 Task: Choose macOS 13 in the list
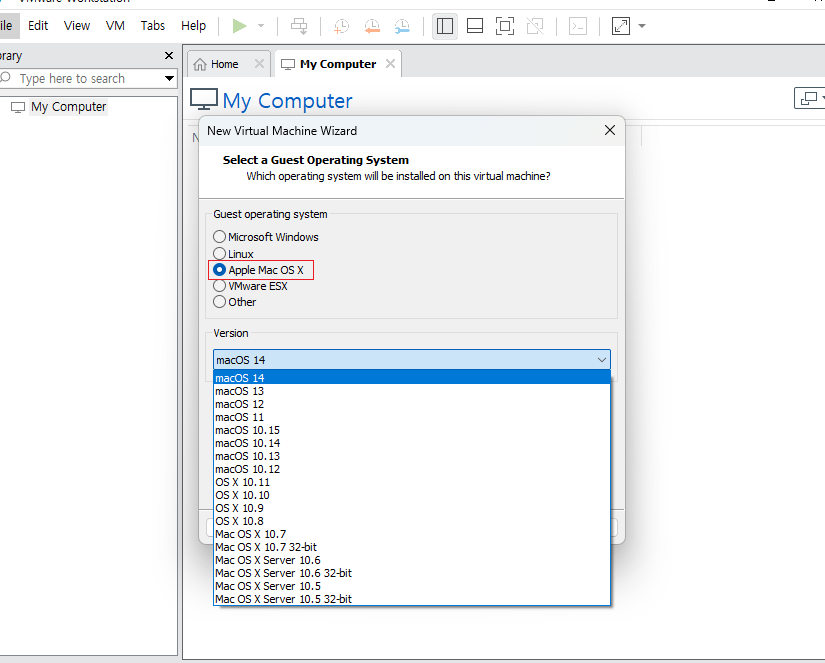coord(411,391)
